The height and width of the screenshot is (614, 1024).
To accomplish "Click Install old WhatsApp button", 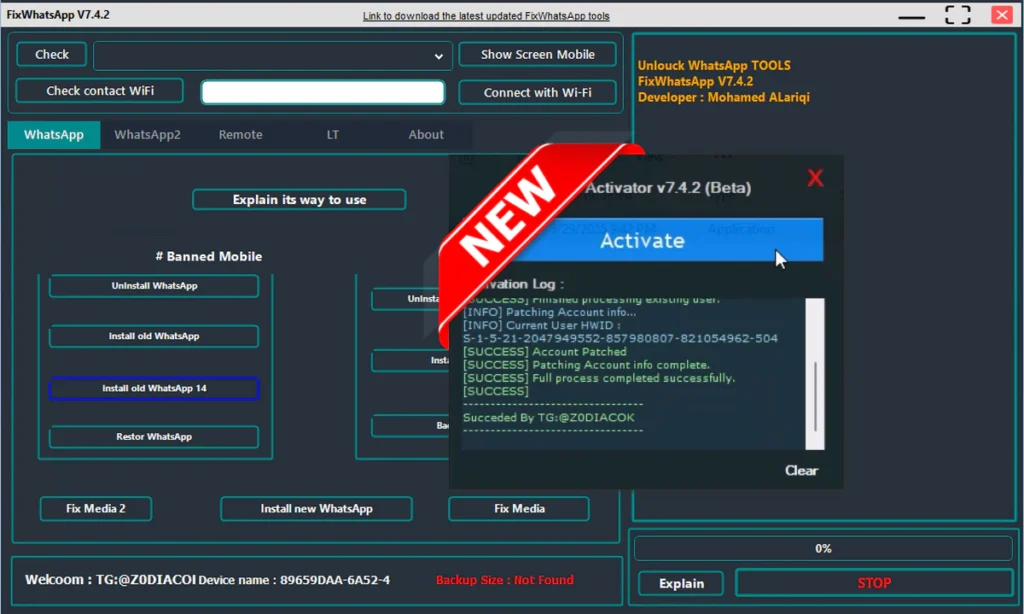I will (154, 336).
